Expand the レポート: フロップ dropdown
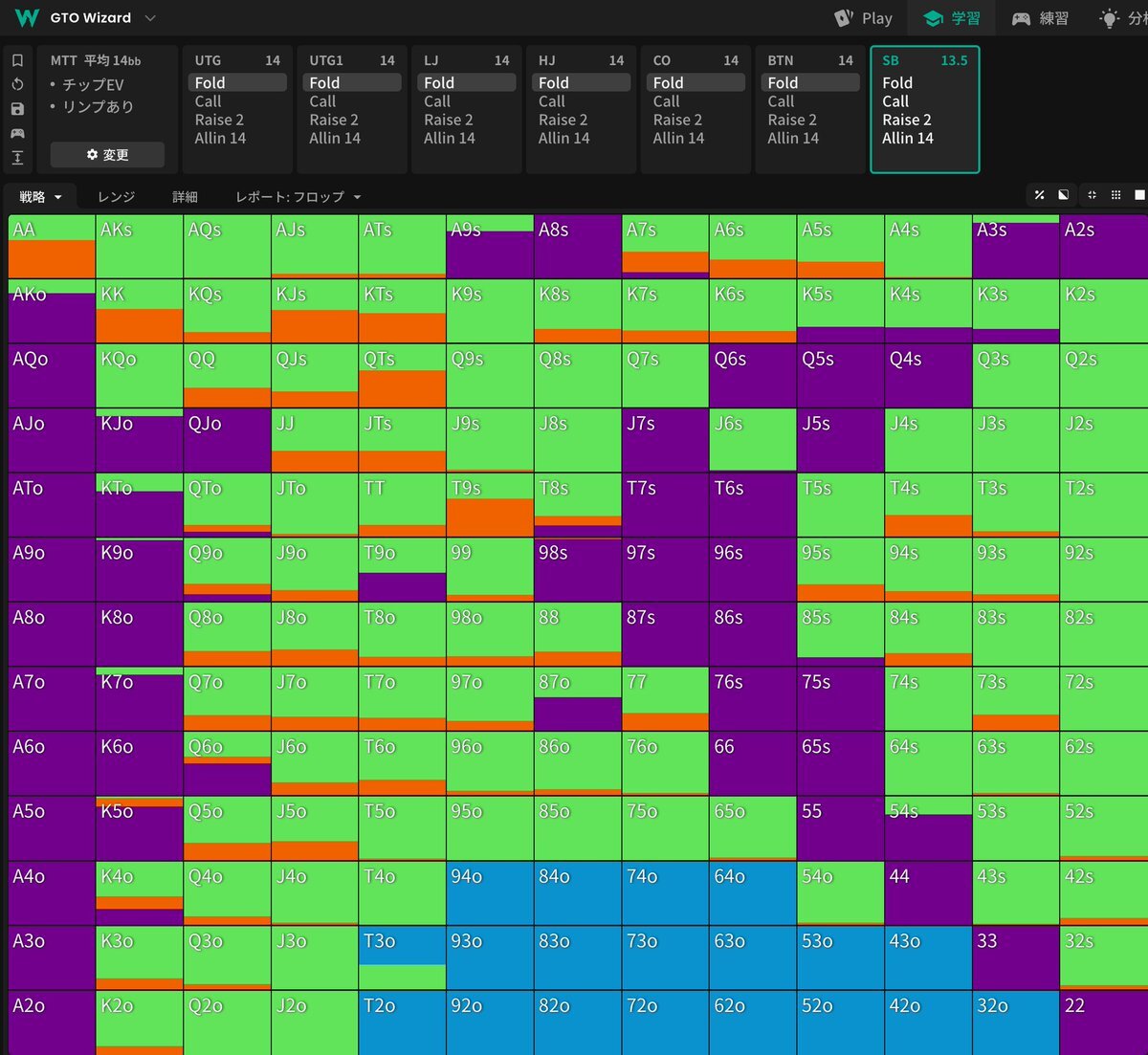The width and height of the screenshot is (1148, 1055). tap(298, 196)
